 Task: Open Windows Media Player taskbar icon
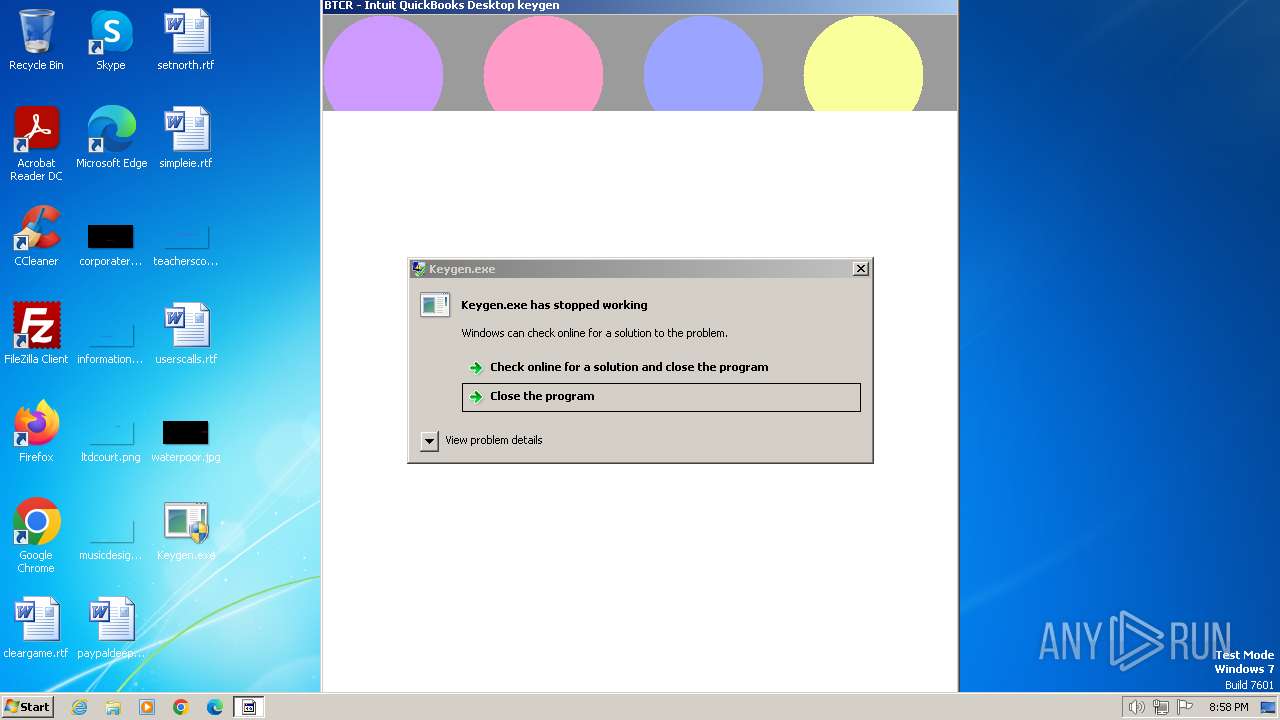[147, 707]
